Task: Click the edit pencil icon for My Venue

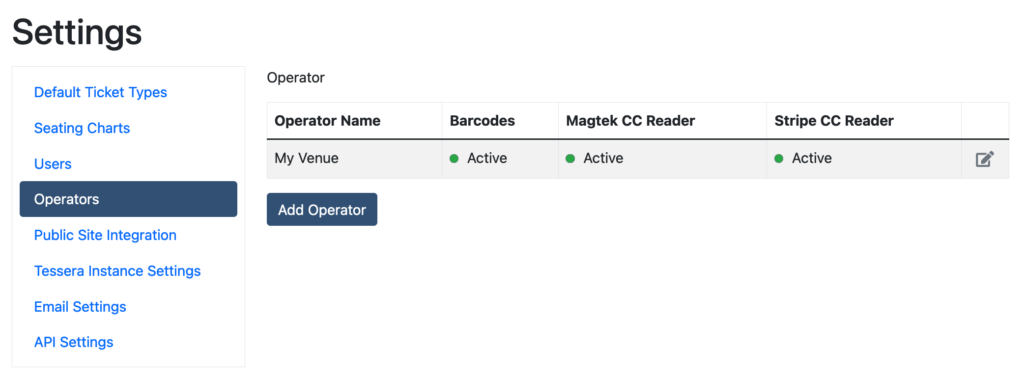Action: click(984, 159)
